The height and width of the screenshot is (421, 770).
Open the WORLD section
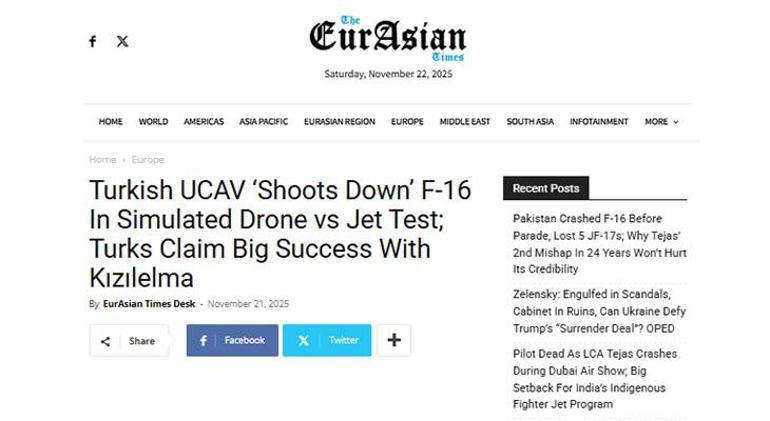tap(153, 122)
